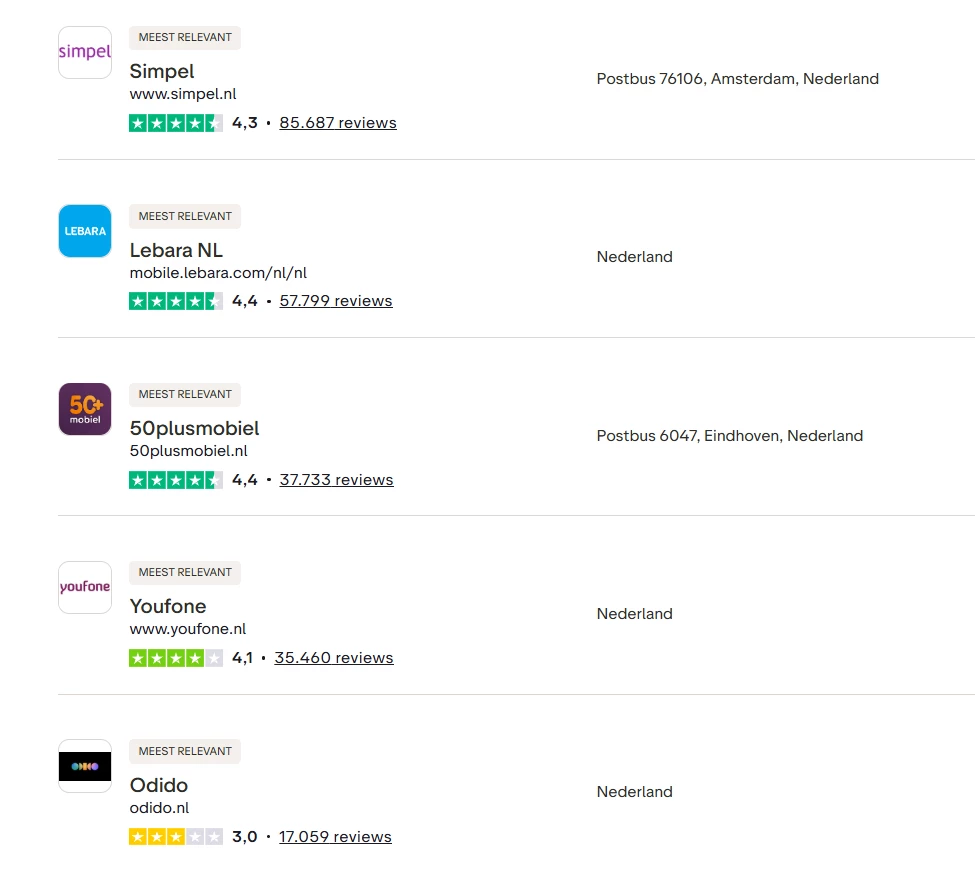Viewport: 975px width, 870px height.
Task: Click the Youfone logo thumbnail
Action: [x=85, y=587]
